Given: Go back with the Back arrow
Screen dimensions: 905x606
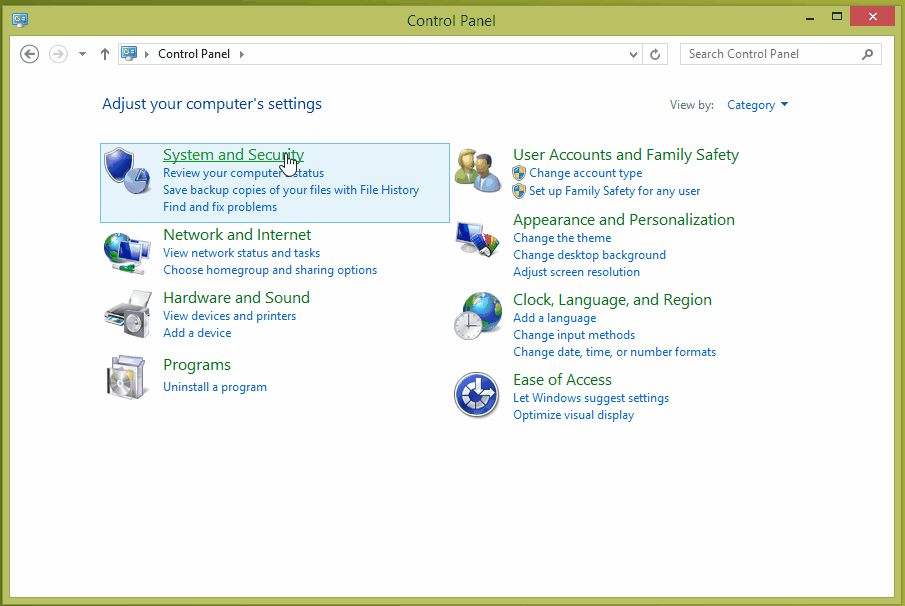Looking at the screenshot, I should 29,54.
